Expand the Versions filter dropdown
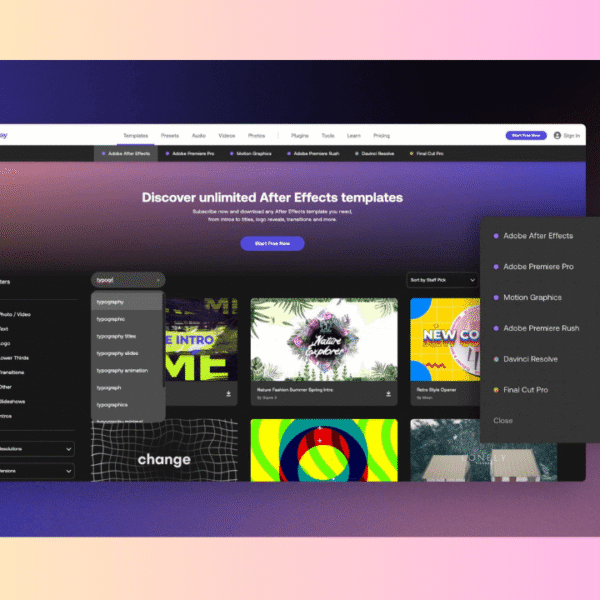Viewport: 600px width, 600px height. [37, 471]
